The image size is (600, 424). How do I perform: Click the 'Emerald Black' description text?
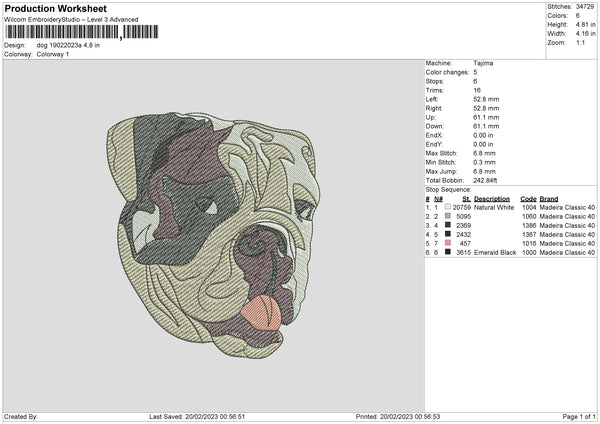tap(495, 253)
